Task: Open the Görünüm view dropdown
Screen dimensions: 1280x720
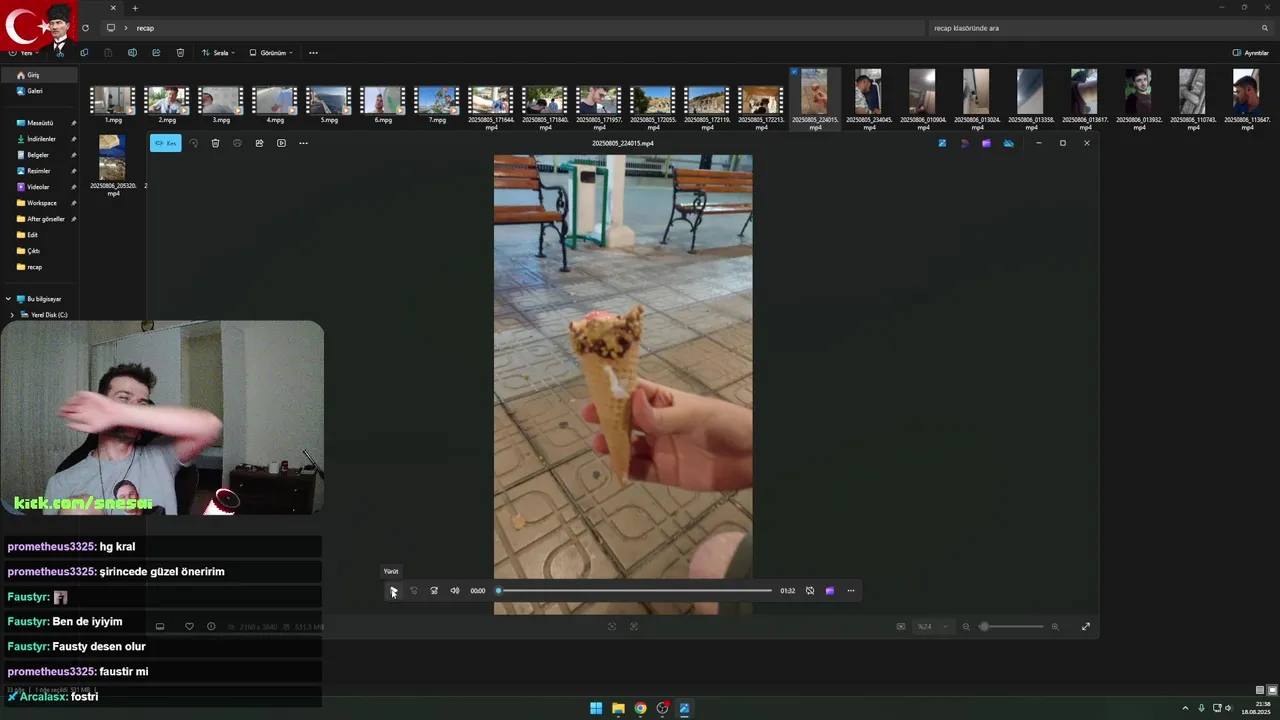Action: point(271,53)
